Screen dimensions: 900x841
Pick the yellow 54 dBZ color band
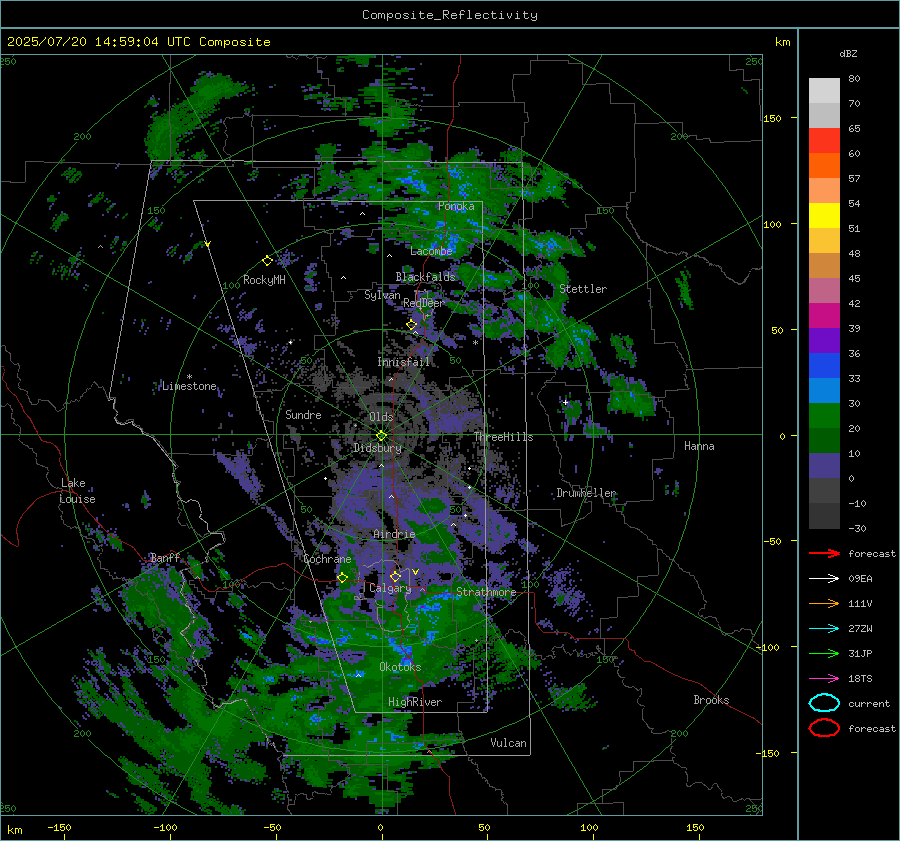click(x=824, y=215)
